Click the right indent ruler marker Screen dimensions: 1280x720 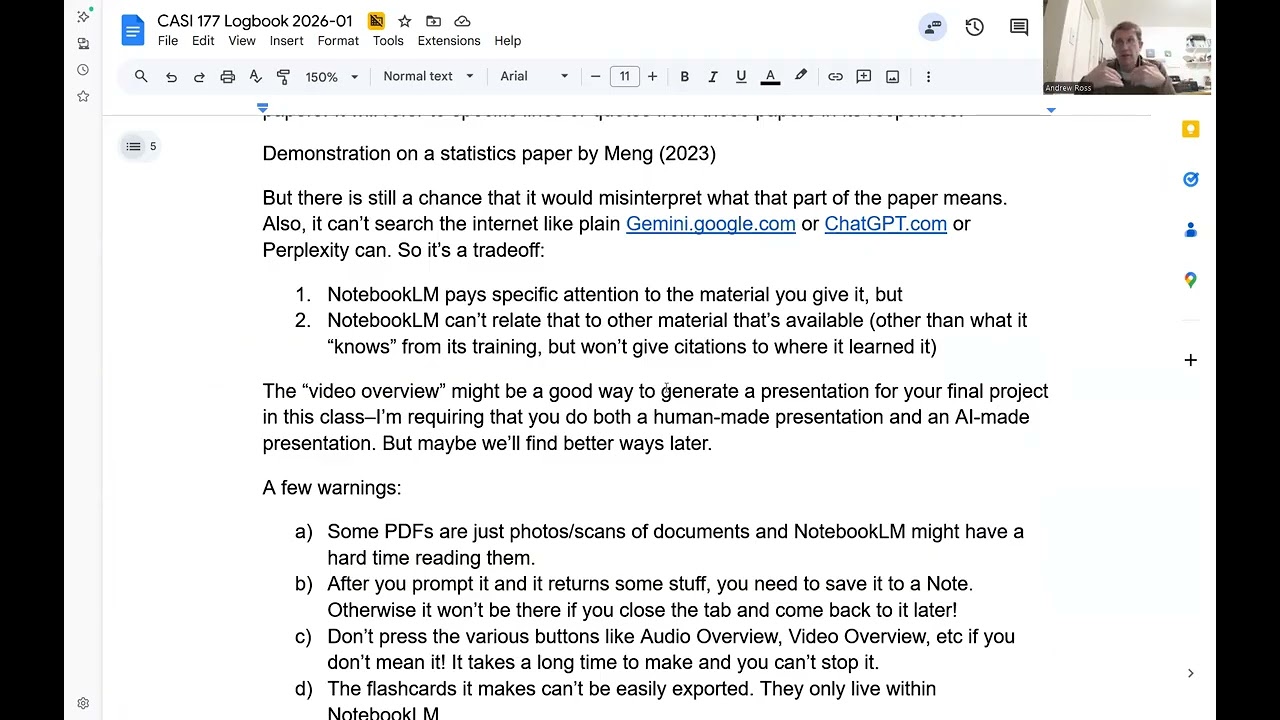pyautogui.click(x=1050, y=108)
